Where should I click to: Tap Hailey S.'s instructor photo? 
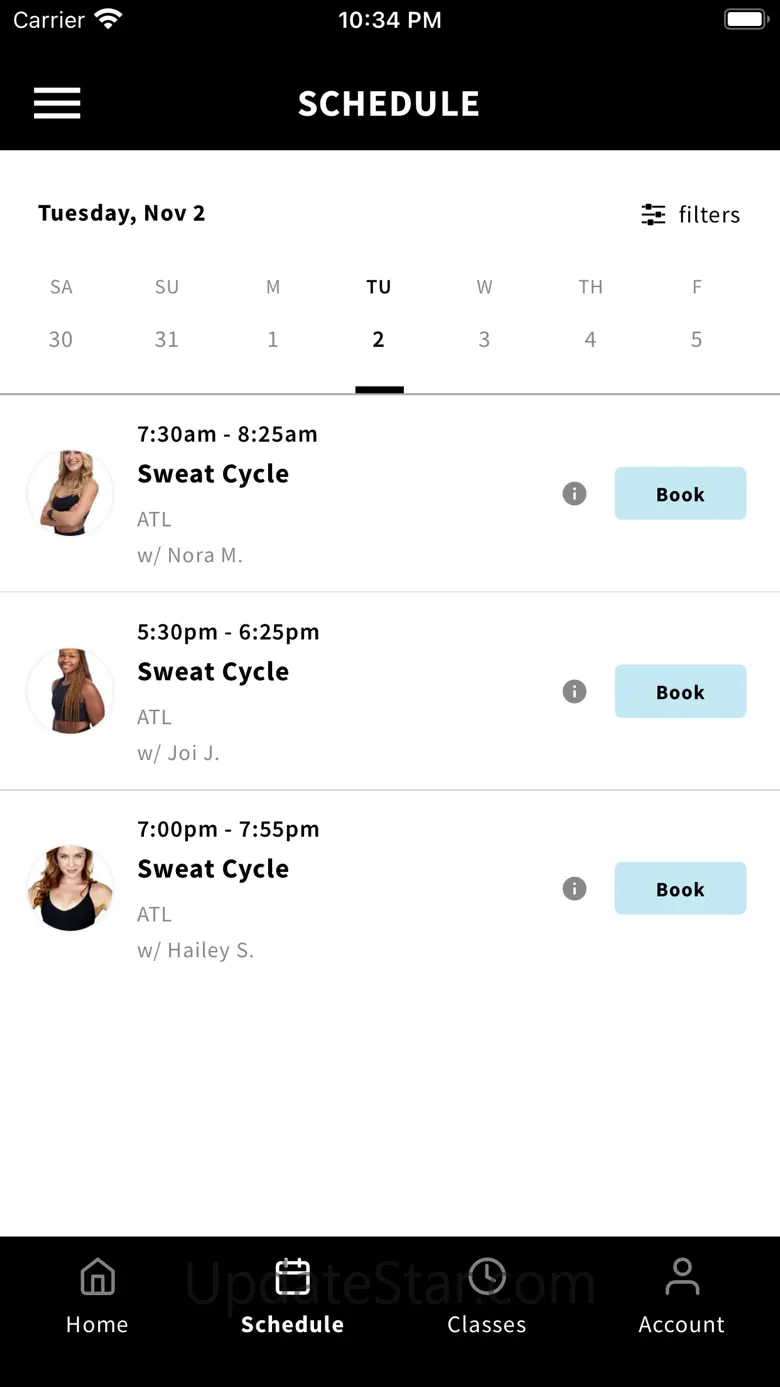click(x=70, y=888)
